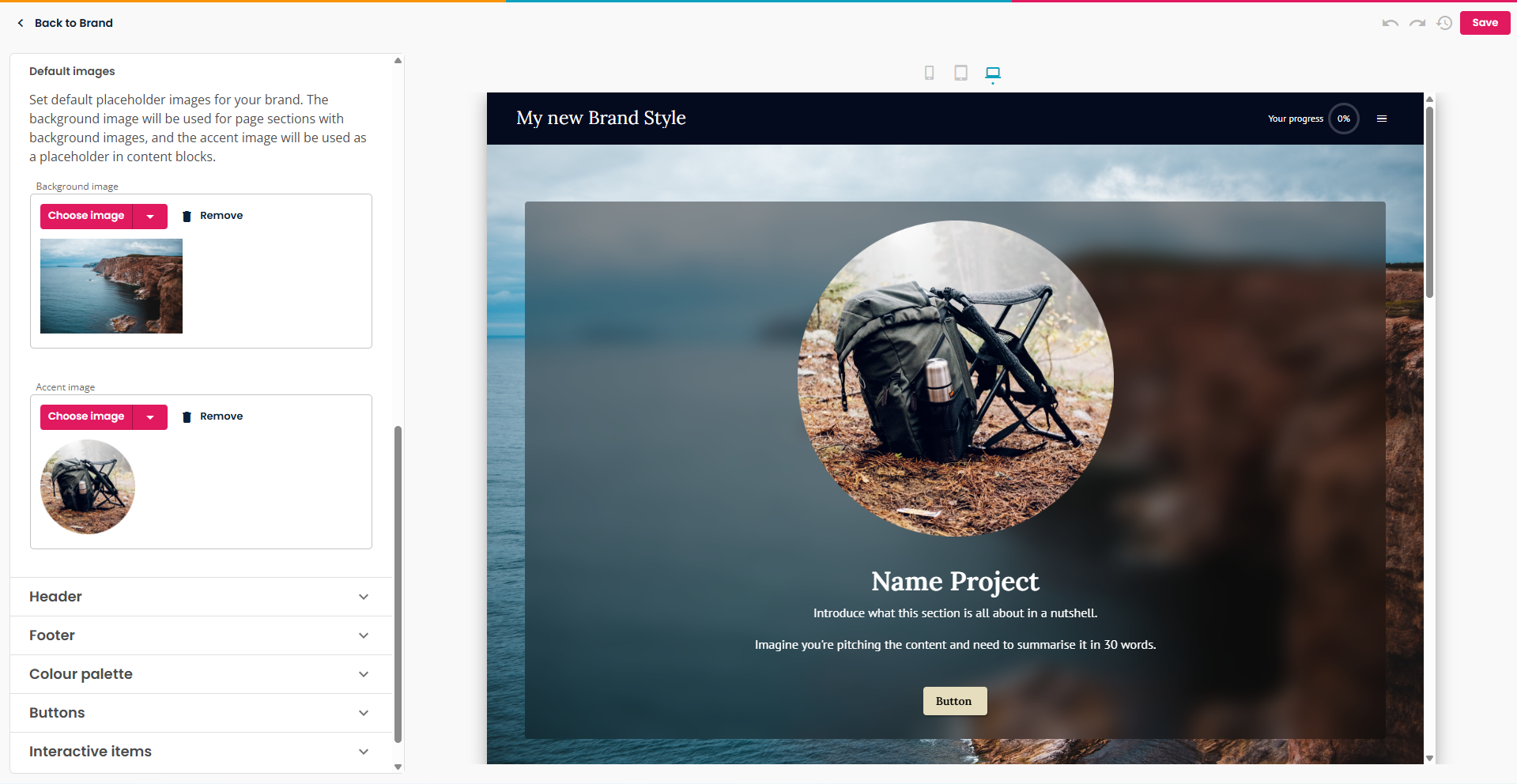Click the beige Button in preview
1517x784 pixels.
tap(954, 701)
